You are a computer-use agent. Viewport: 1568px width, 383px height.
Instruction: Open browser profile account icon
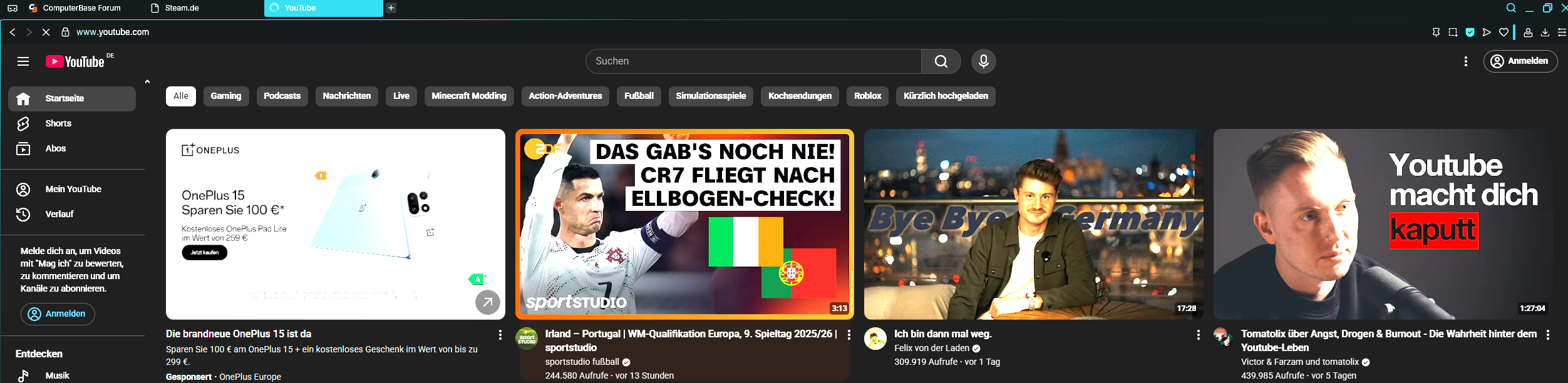pyautogui.click(x=1528, y=33)
